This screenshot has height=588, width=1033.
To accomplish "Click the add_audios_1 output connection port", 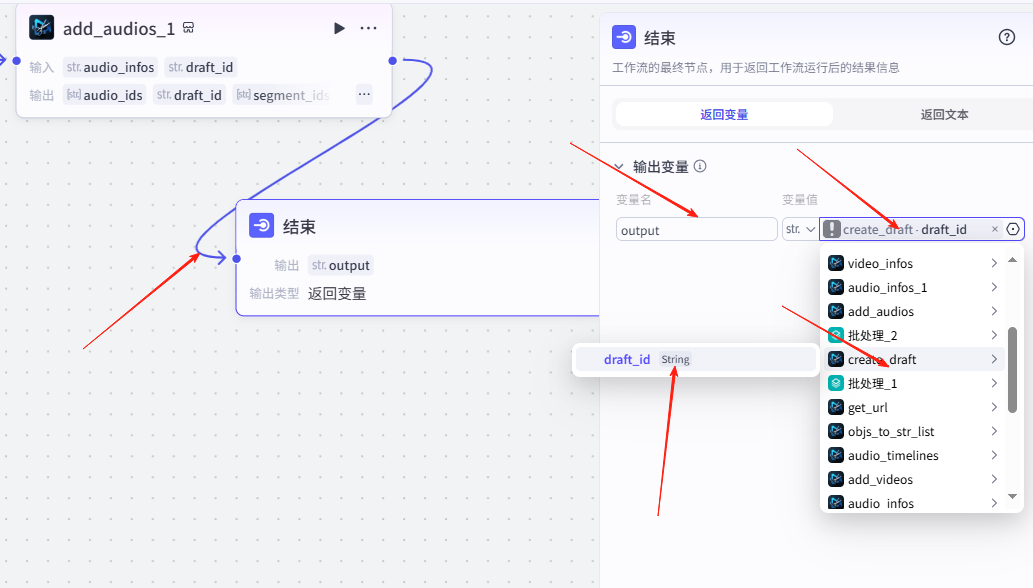I will pyautogui.click(x=393, y=61).
